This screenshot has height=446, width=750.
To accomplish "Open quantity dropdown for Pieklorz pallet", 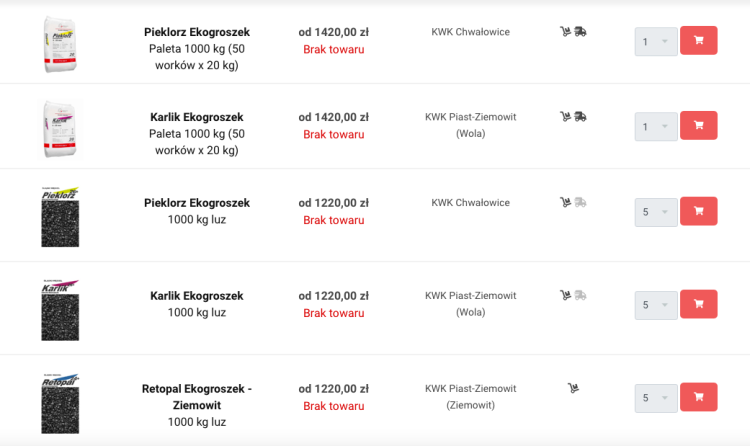I will [x=656, y=42].
